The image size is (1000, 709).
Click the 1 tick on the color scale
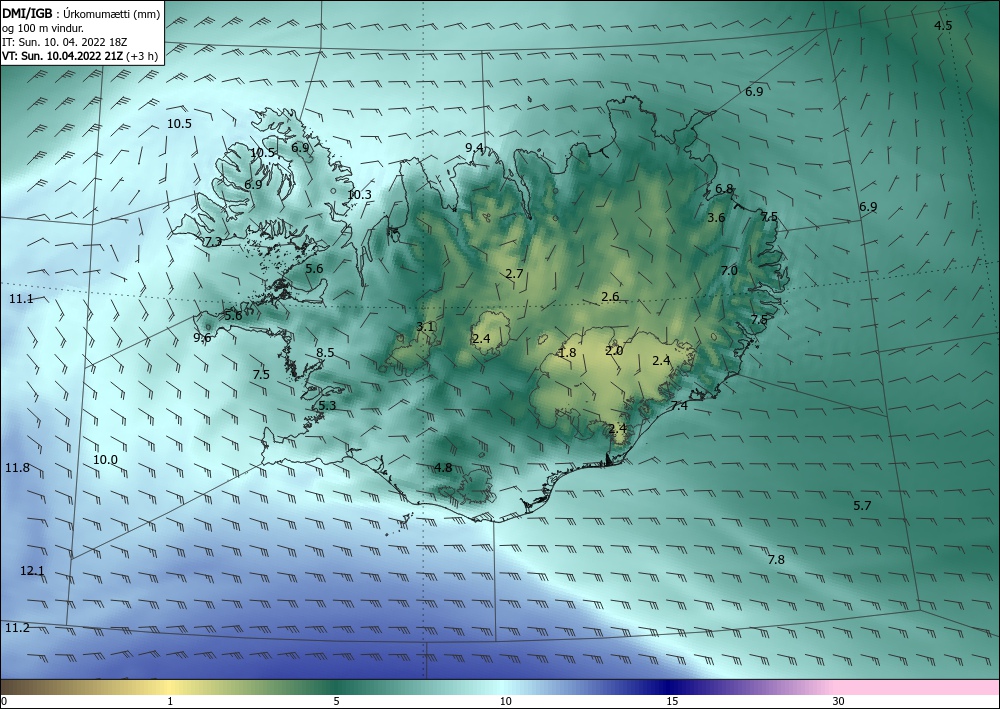coord(170,701)
